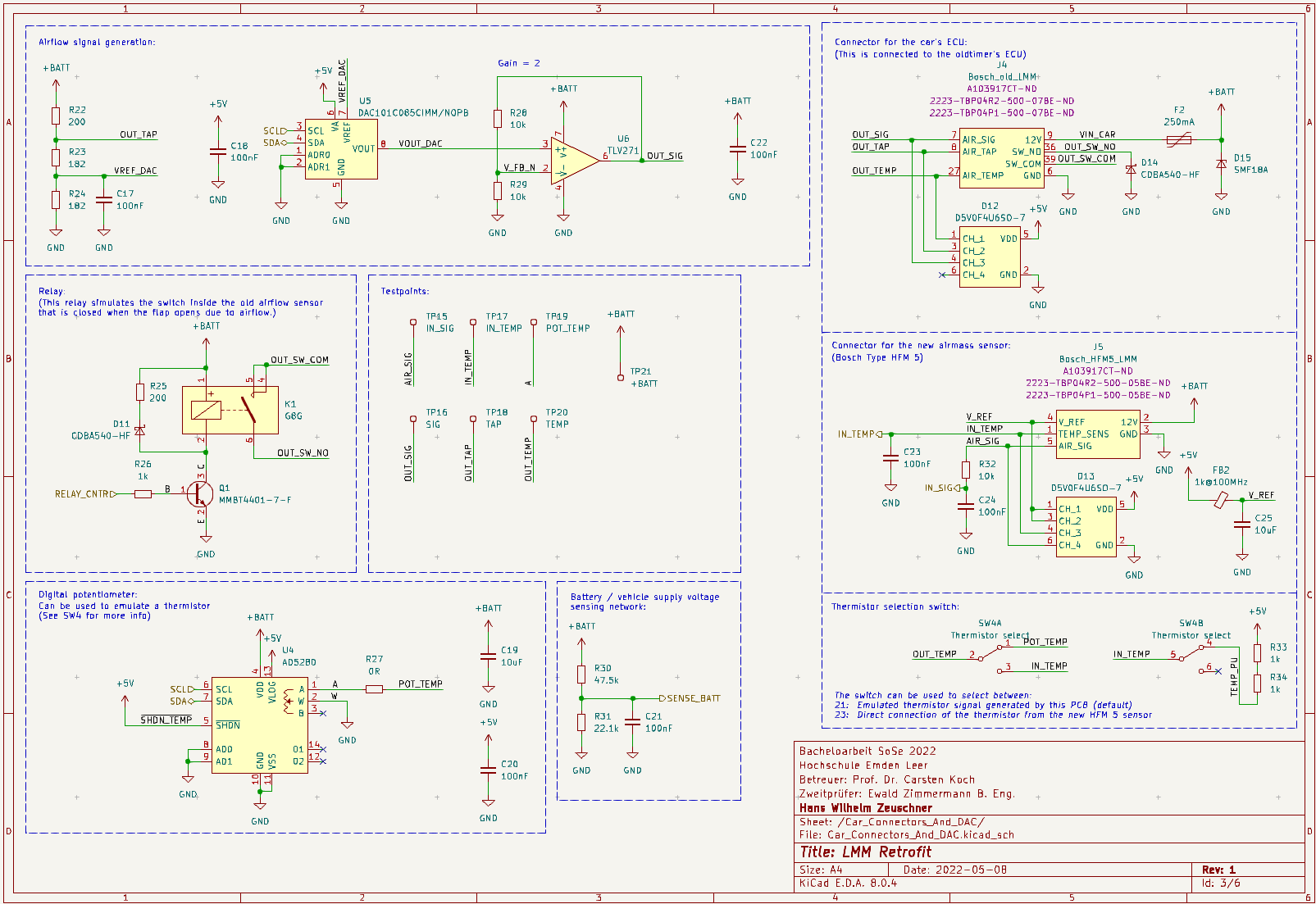The height and width of the screenshot is (904, 1316).
Task: Click the D11 CDBA540-HF diode symbol
Action: (x=140, y=429)
